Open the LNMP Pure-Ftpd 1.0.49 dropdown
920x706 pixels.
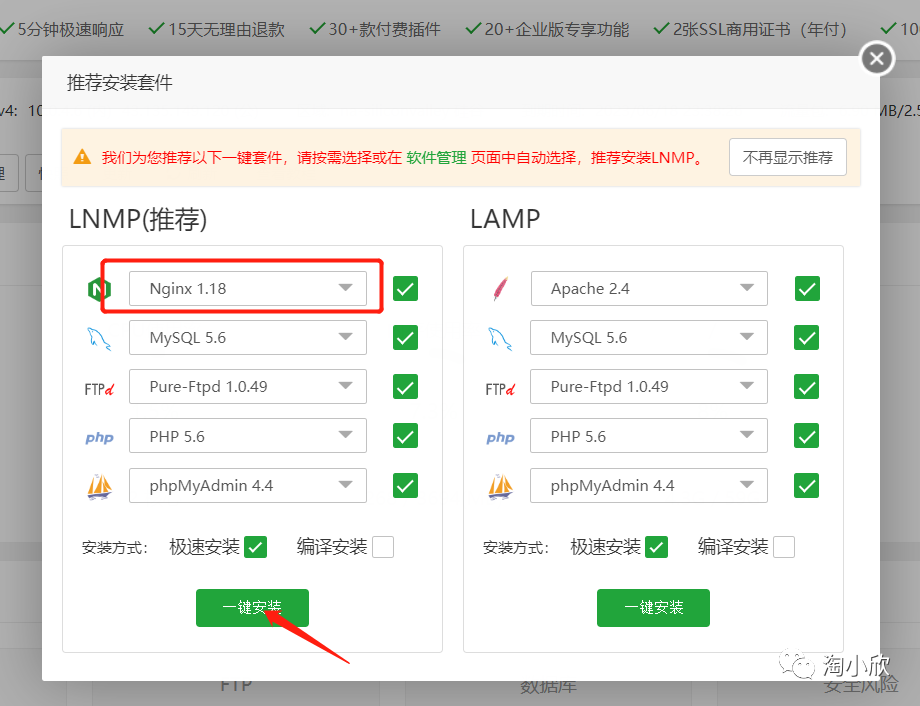[248, 387]
